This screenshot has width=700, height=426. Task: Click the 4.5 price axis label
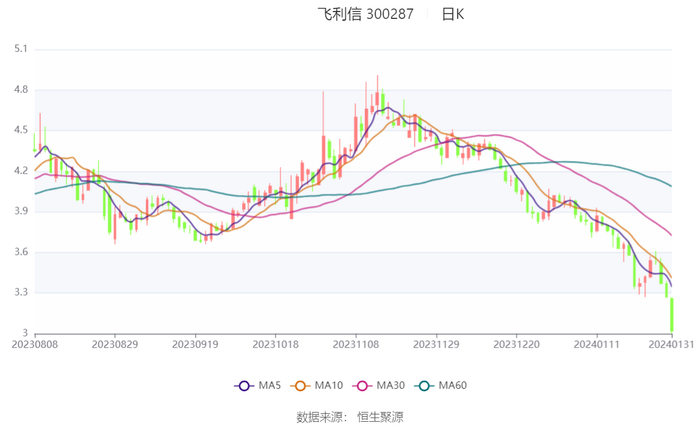coord(21,130)
